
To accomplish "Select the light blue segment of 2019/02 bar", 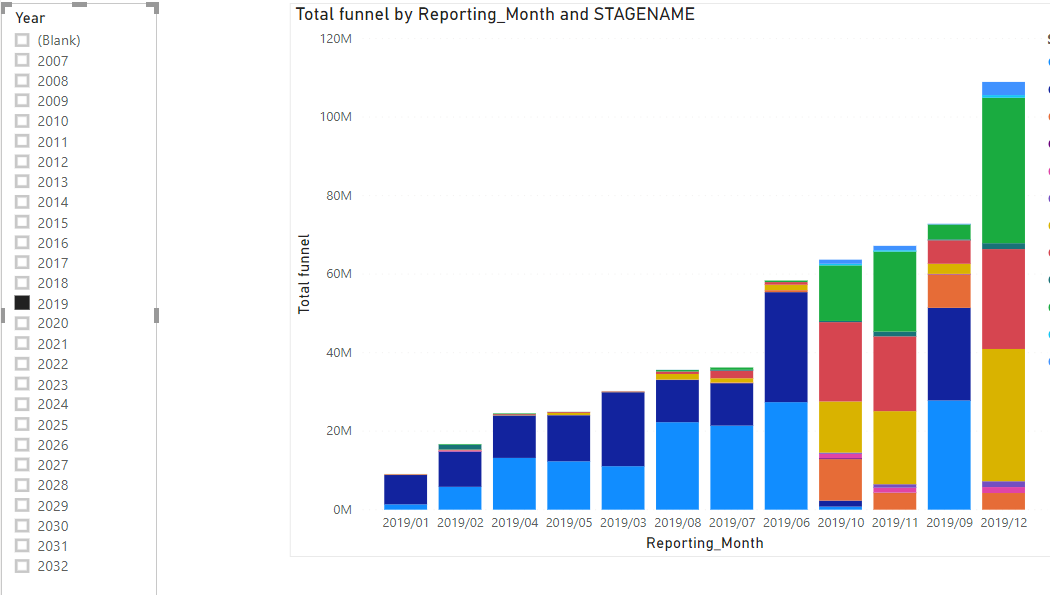I will tap(459, 498).
